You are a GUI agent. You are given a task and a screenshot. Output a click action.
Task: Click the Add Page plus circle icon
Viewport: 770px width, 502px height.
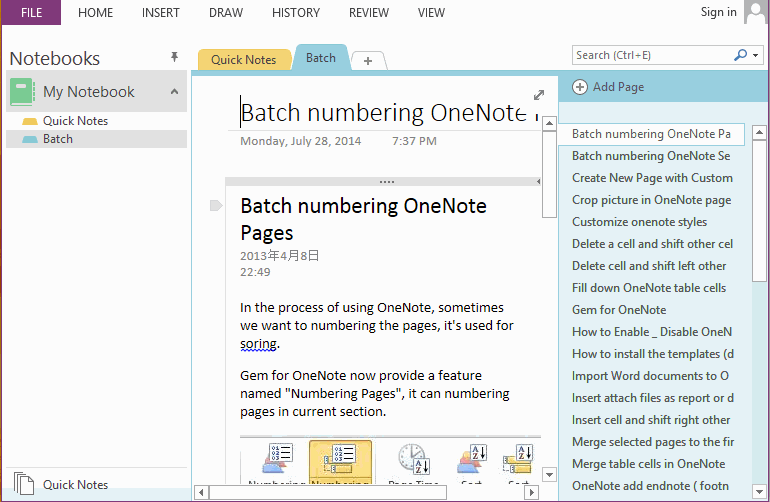click(x=579, y=87)
